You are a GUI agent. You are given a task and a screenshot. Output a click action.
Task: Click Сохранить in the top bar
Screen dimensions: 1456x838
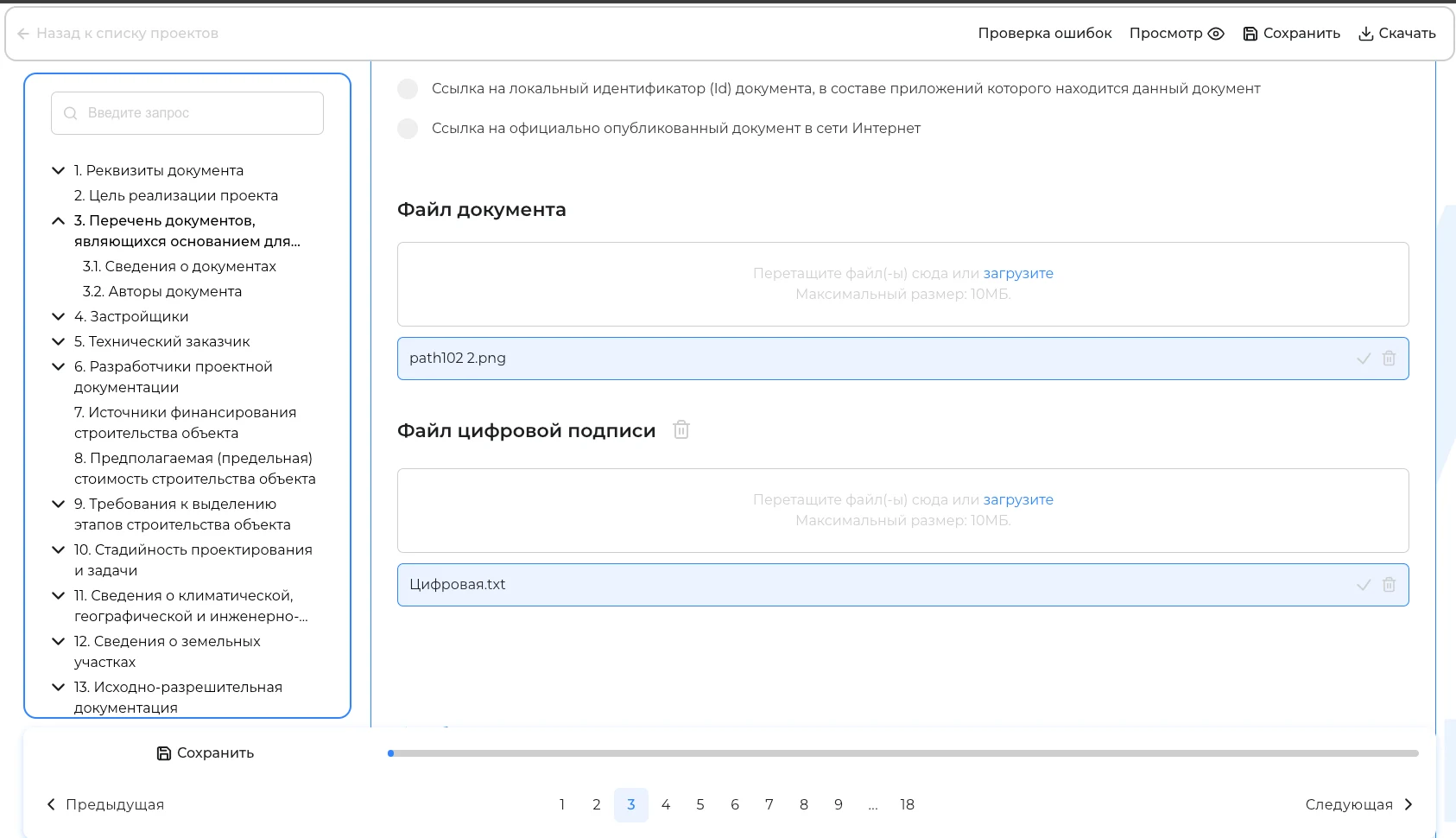pos(1292,34)
